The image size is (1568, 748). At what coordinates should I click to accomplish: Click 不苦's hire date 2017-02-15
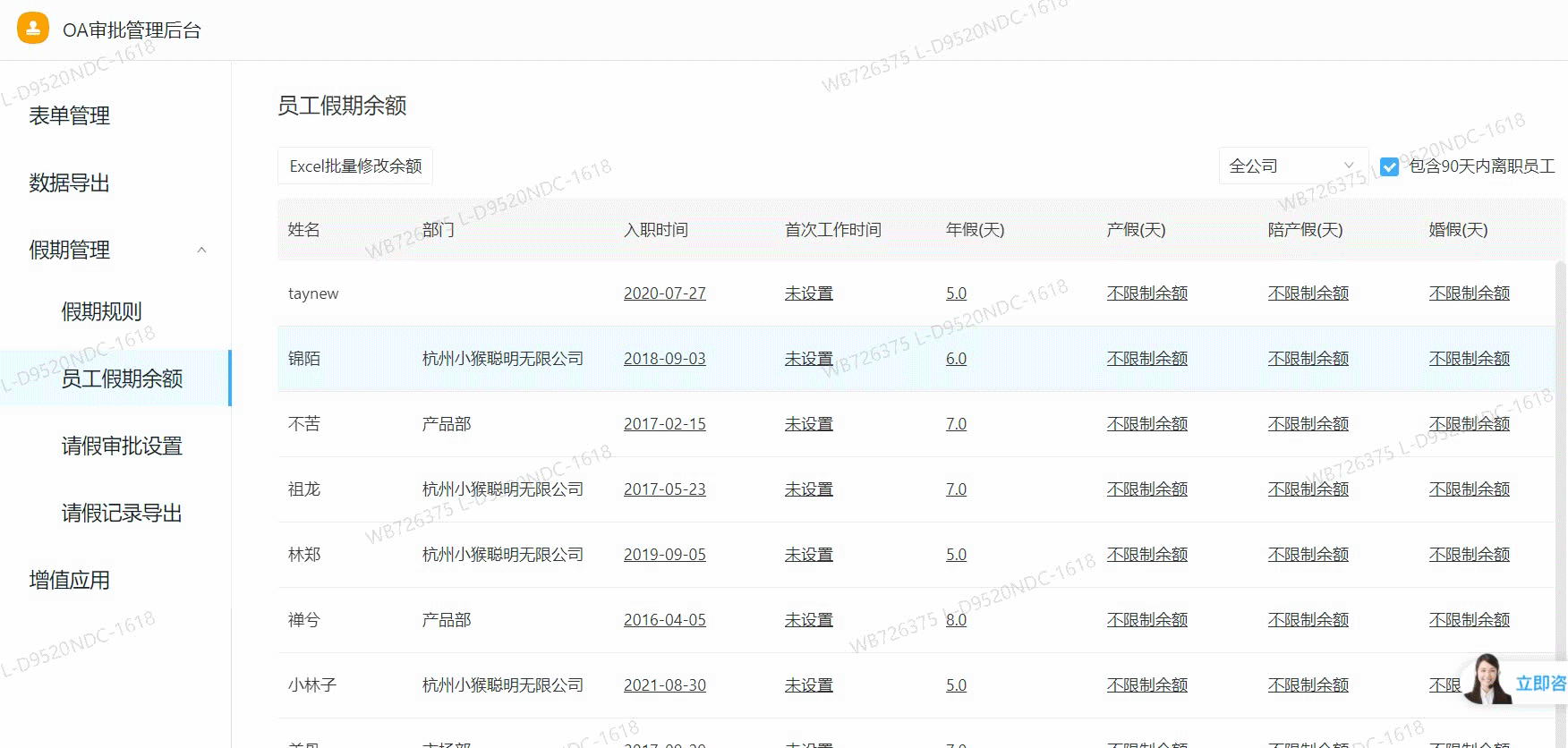point(665,424)
